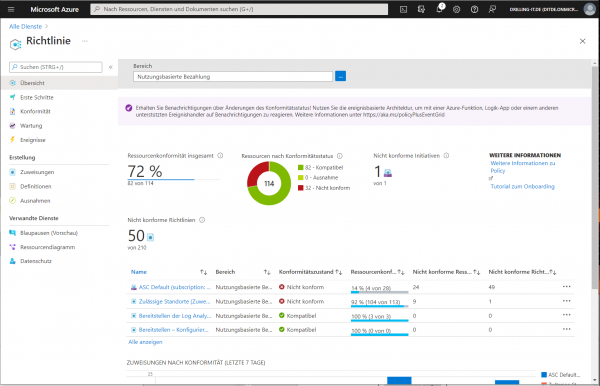This screenshot has height=386, width=600.
Task: Click info icon beside Nicht konforme Initiativen
Action: point(446,156)
